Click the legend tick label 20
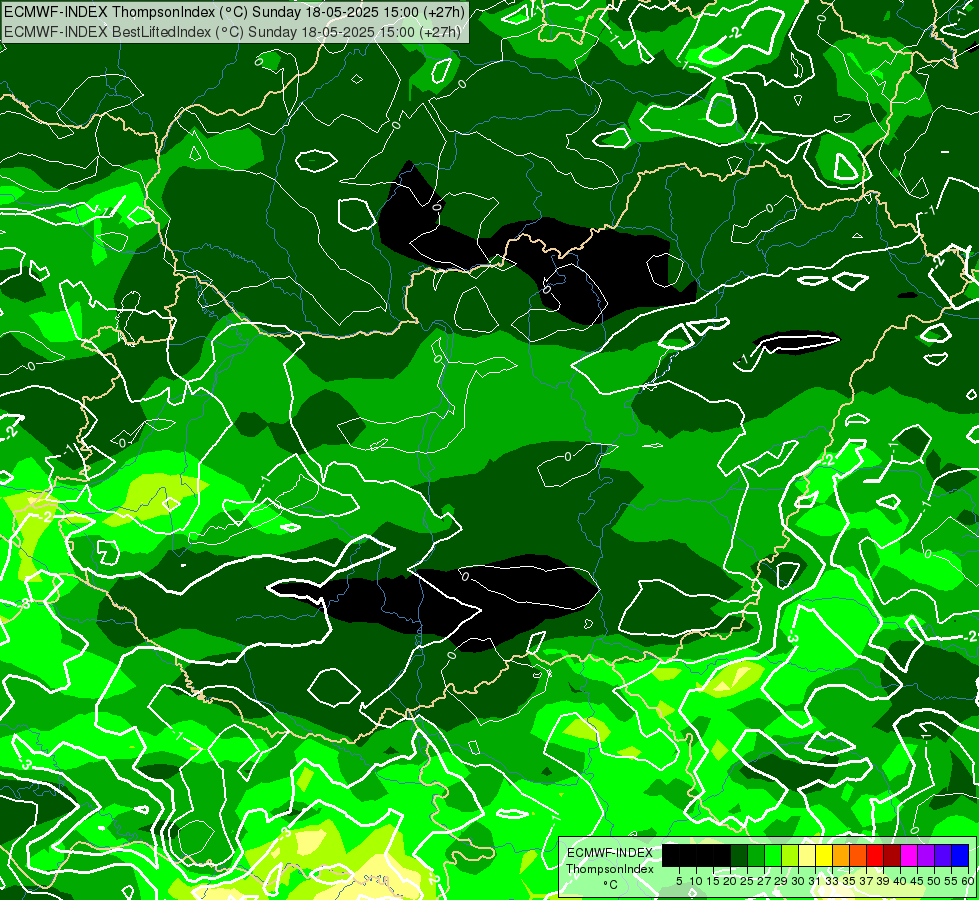979x900 pixels. tap(730, 881)
